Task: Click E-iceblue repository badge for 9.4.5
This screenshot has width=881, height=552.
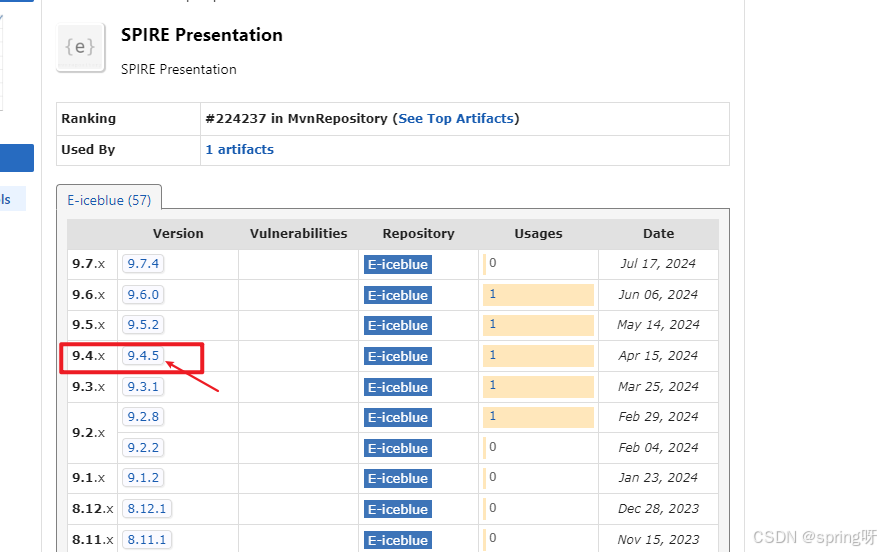Action: tap(398, 356)
